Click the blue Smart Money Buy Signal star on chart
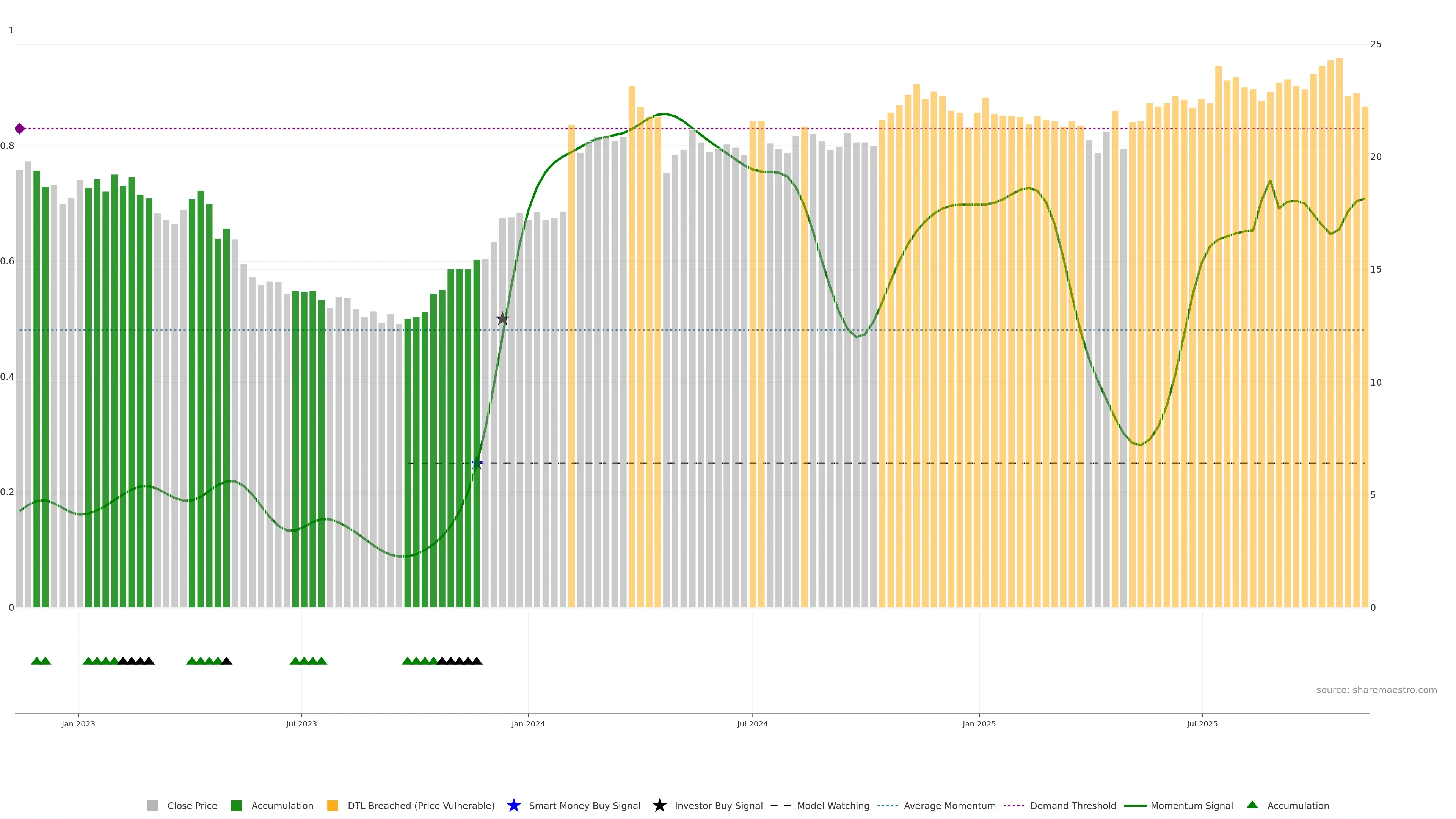This screenshot has height=819, width=1456. tap(477, 463)
